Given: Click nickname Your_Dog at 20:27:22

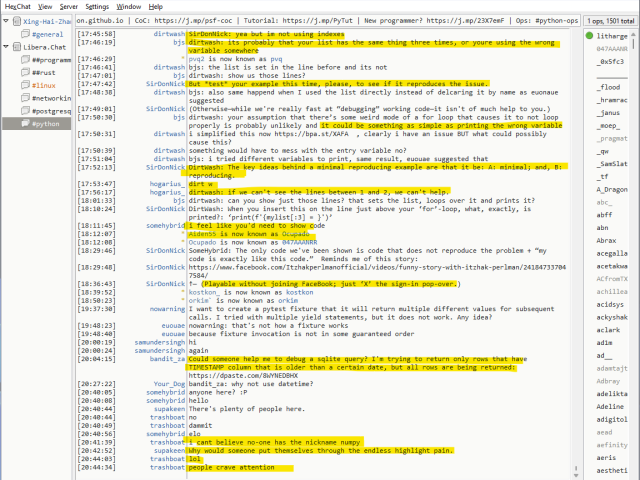Looking at the screenshot, I should (x=169, y=384).
